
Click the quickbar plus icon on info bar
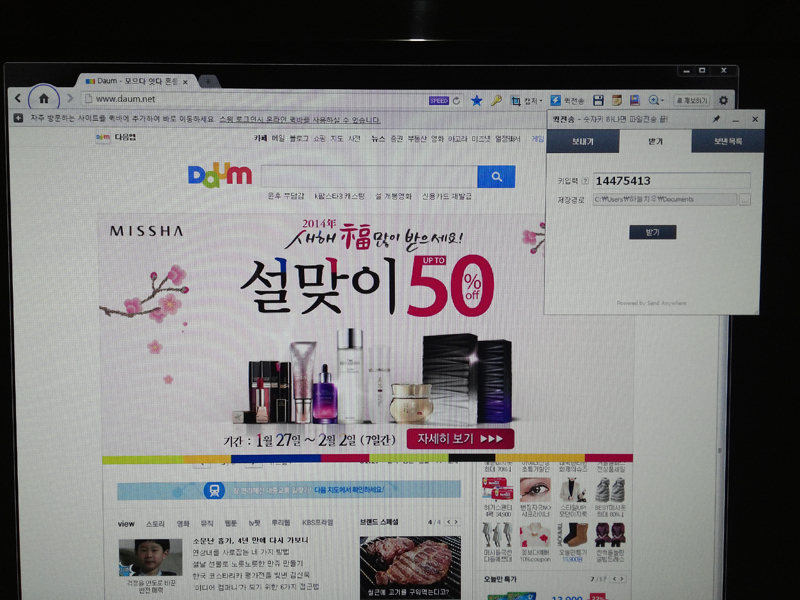tap(18, 118)
